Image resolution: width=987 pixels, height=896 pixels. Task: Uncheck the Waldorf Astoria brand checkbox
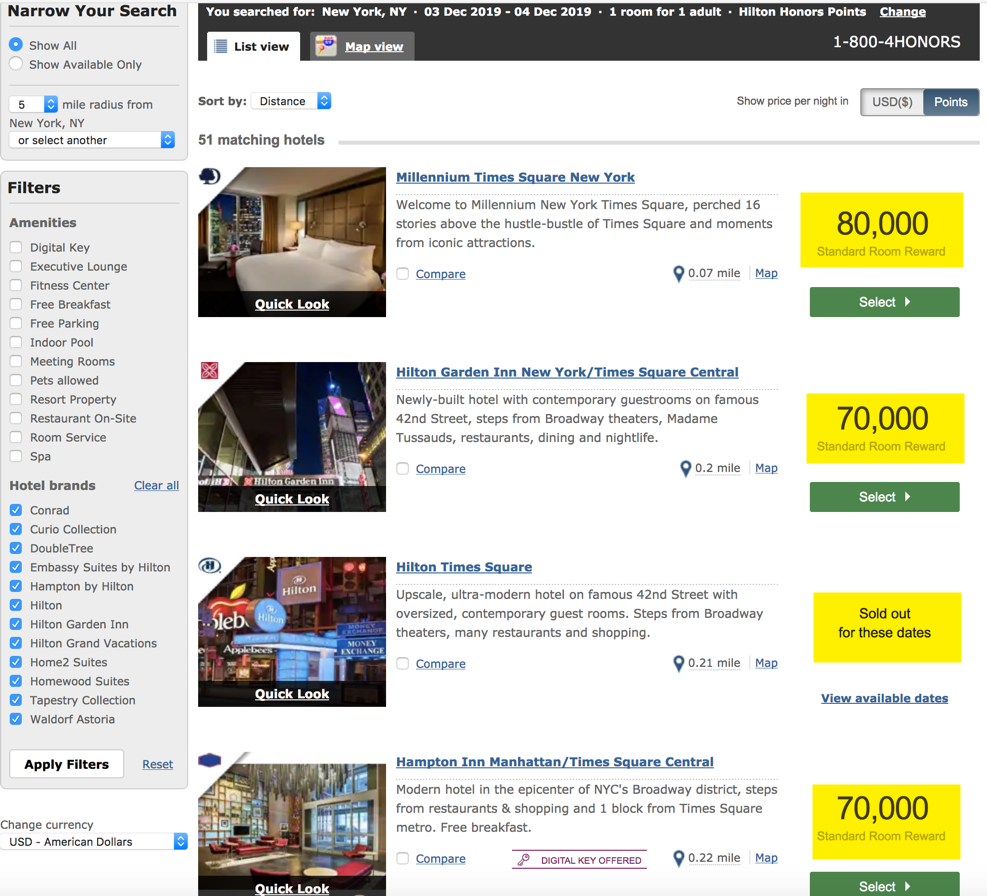16,719
